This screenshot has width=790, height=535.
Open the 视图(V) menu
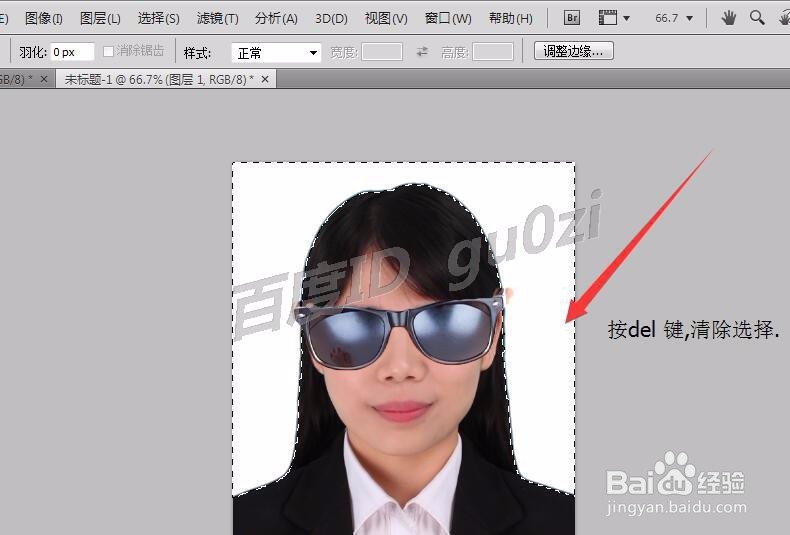coord(386,19)
